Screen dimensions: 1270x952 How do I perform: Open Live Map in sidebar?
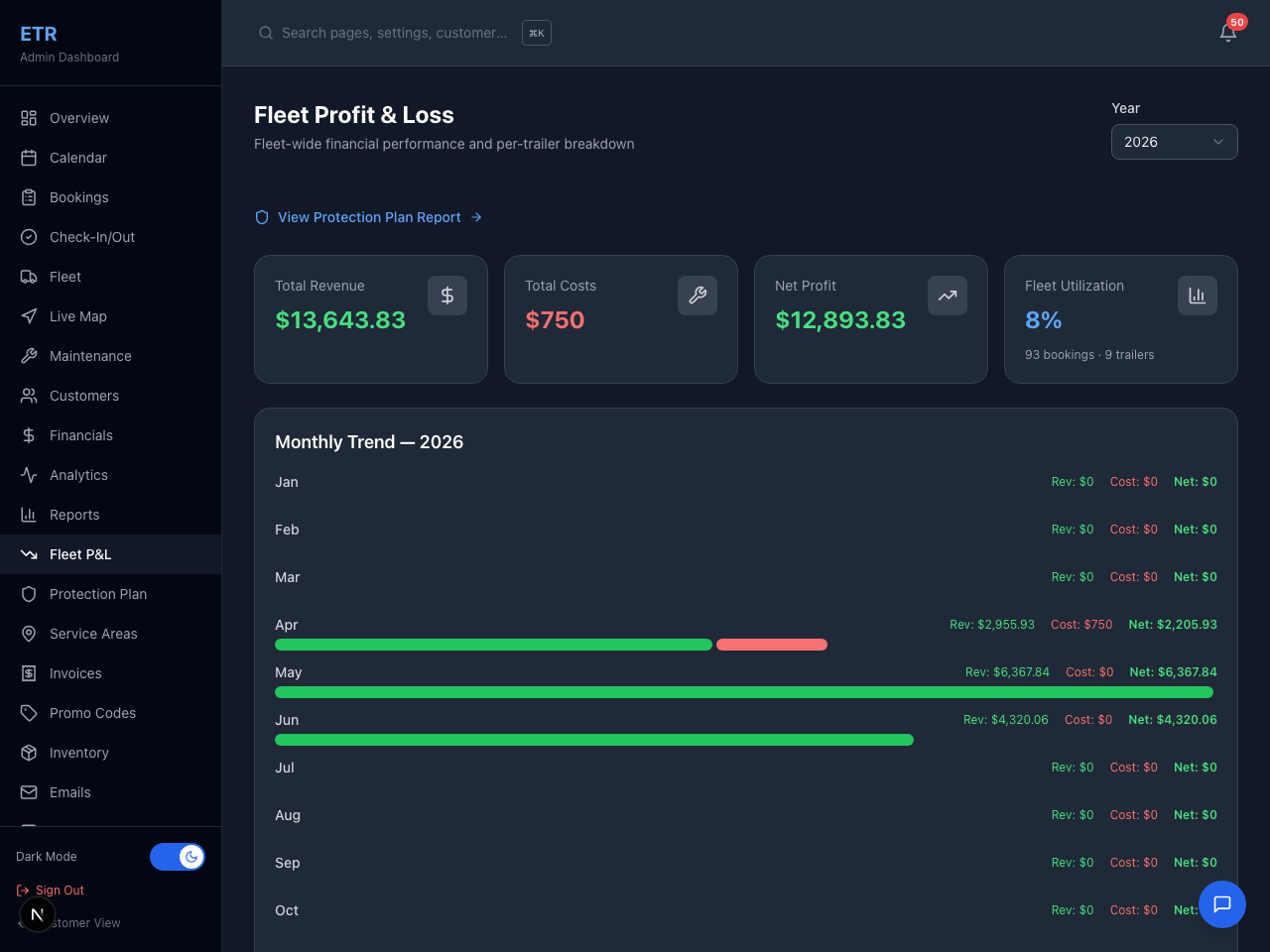(110, 316)
